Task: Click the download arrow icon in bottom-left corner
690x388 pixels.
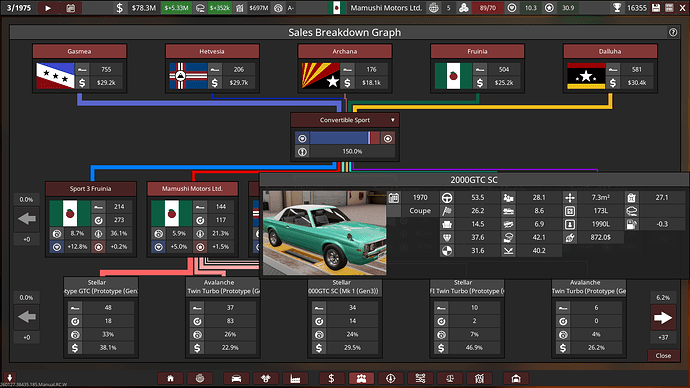Action: pyautogui.click(x=10, y=377)
